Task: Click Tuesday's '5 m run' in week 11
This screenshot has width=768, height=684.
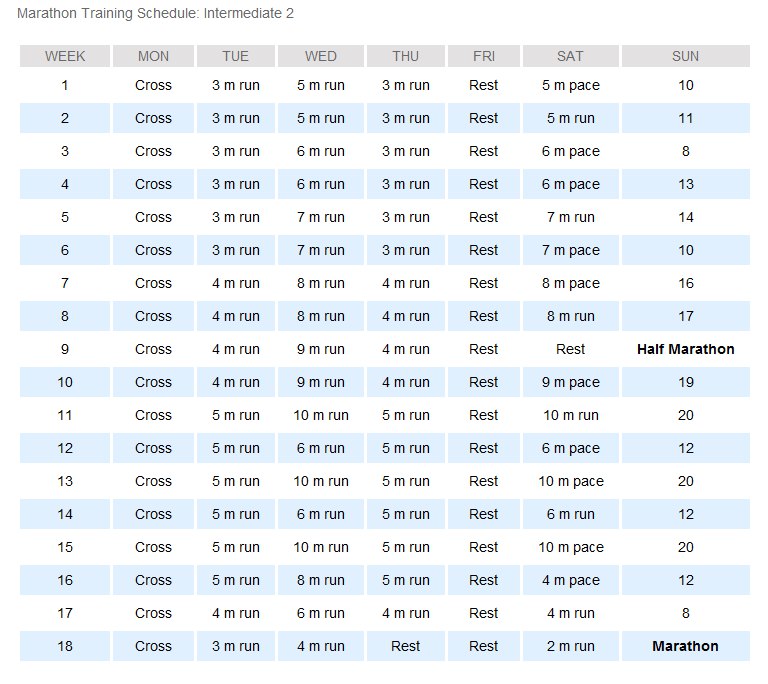Action: (236, 415)
